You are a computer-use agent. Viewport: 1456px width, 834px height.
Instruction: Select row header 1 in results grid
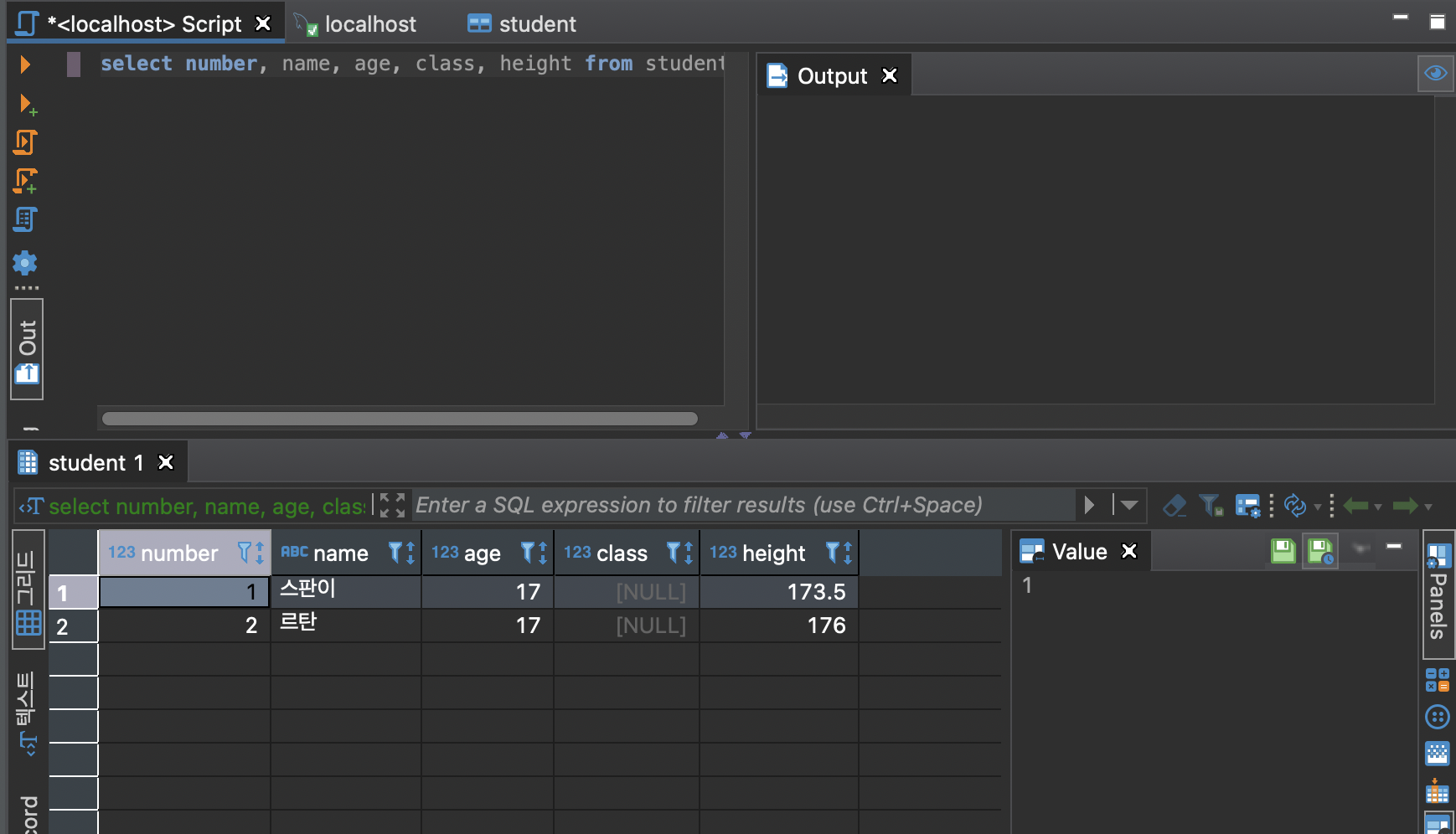[x=73, y=593]
